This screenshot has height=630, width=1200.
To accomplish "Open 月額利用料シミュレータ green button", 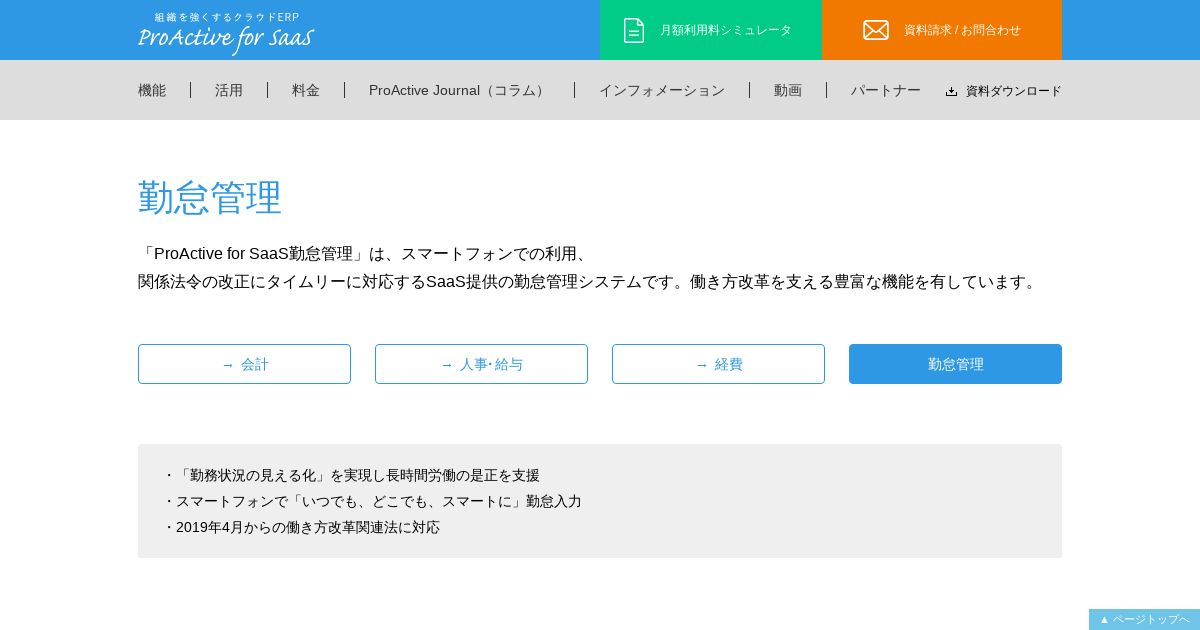I will (711, 30).
